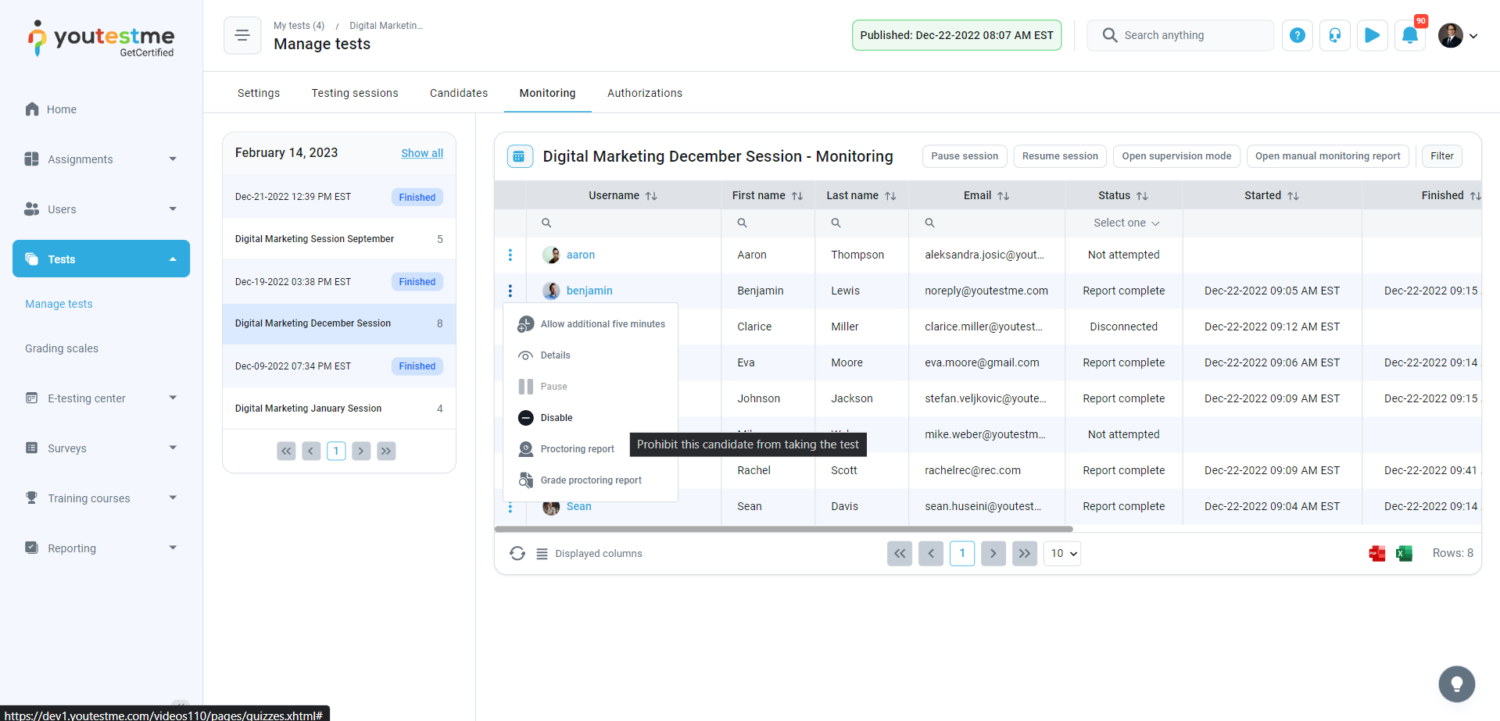Toggle sort on Status column
The image size is (1500, 721).
(1142, 196)
